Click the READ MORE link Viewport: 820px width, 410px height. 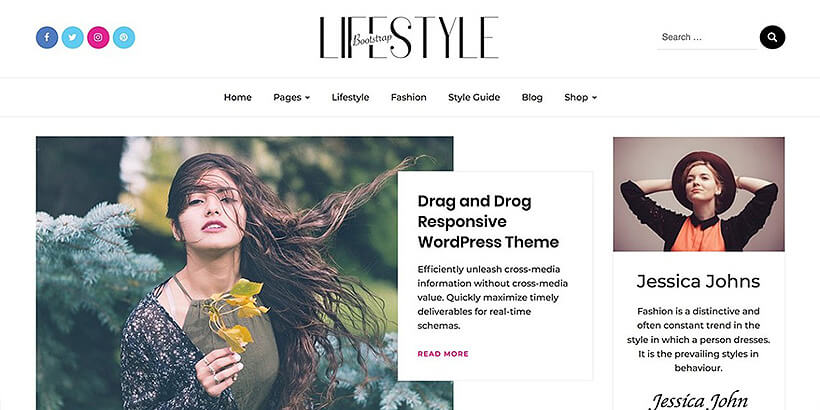pos(443,354)
